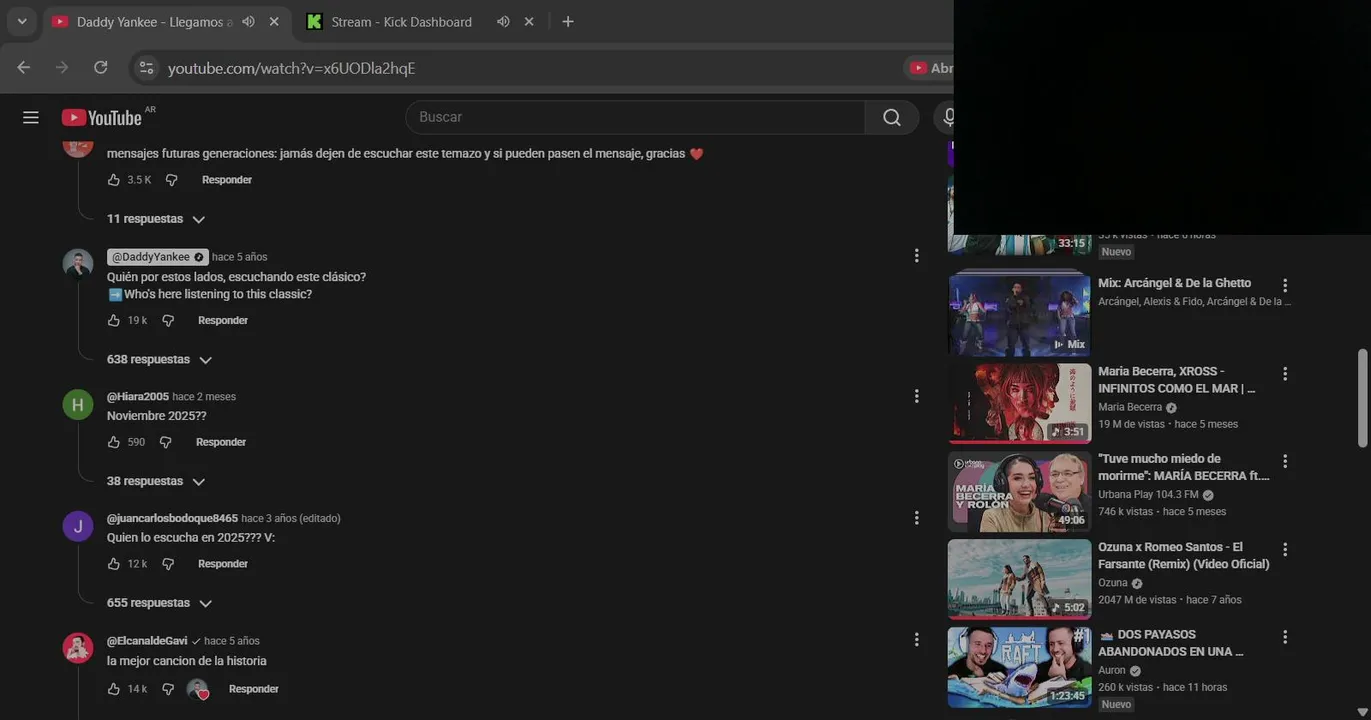
Task: Expand the 638 respuestas thread
Action: coord(160,360)
